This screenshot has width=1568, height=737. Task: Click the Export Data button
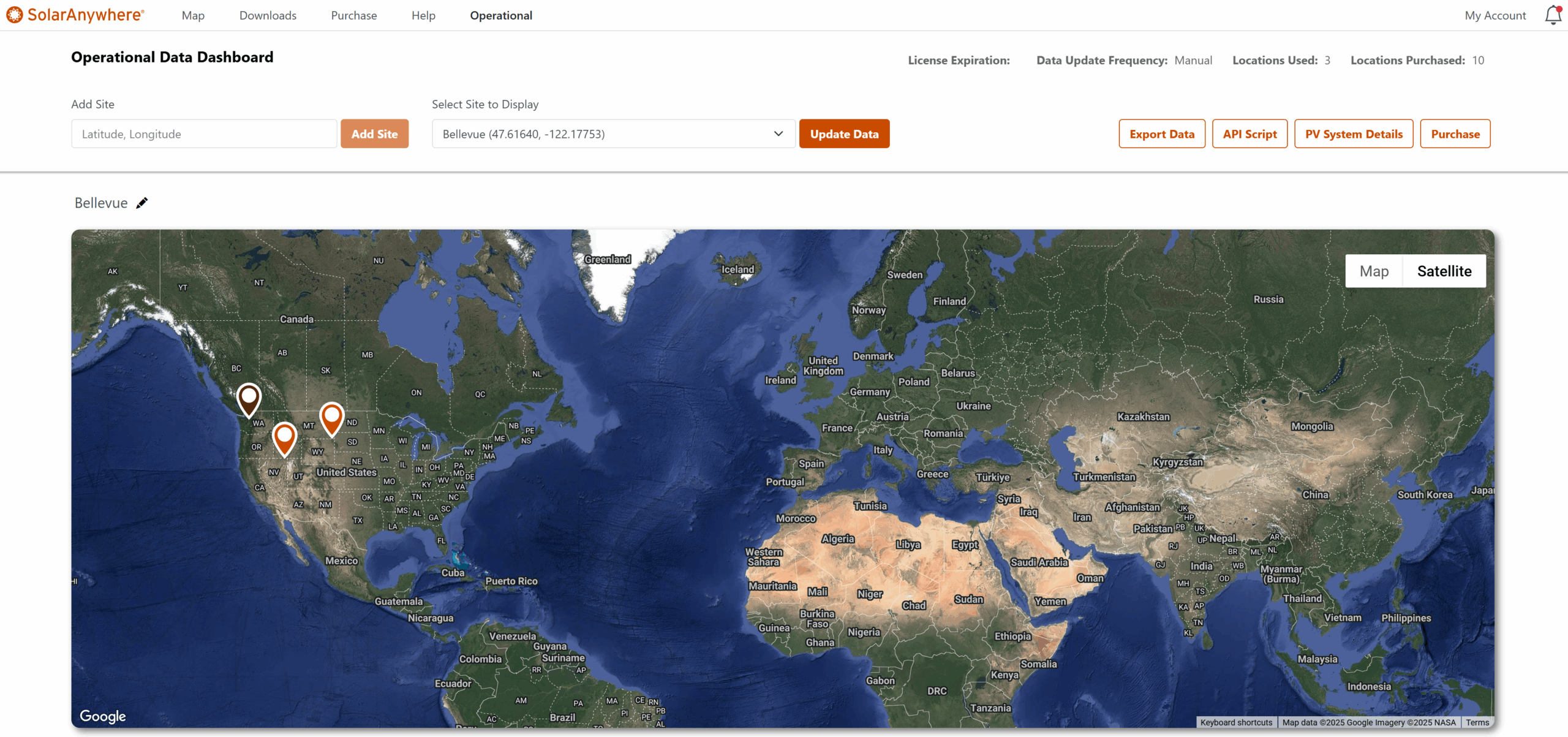click(1161, 134)
